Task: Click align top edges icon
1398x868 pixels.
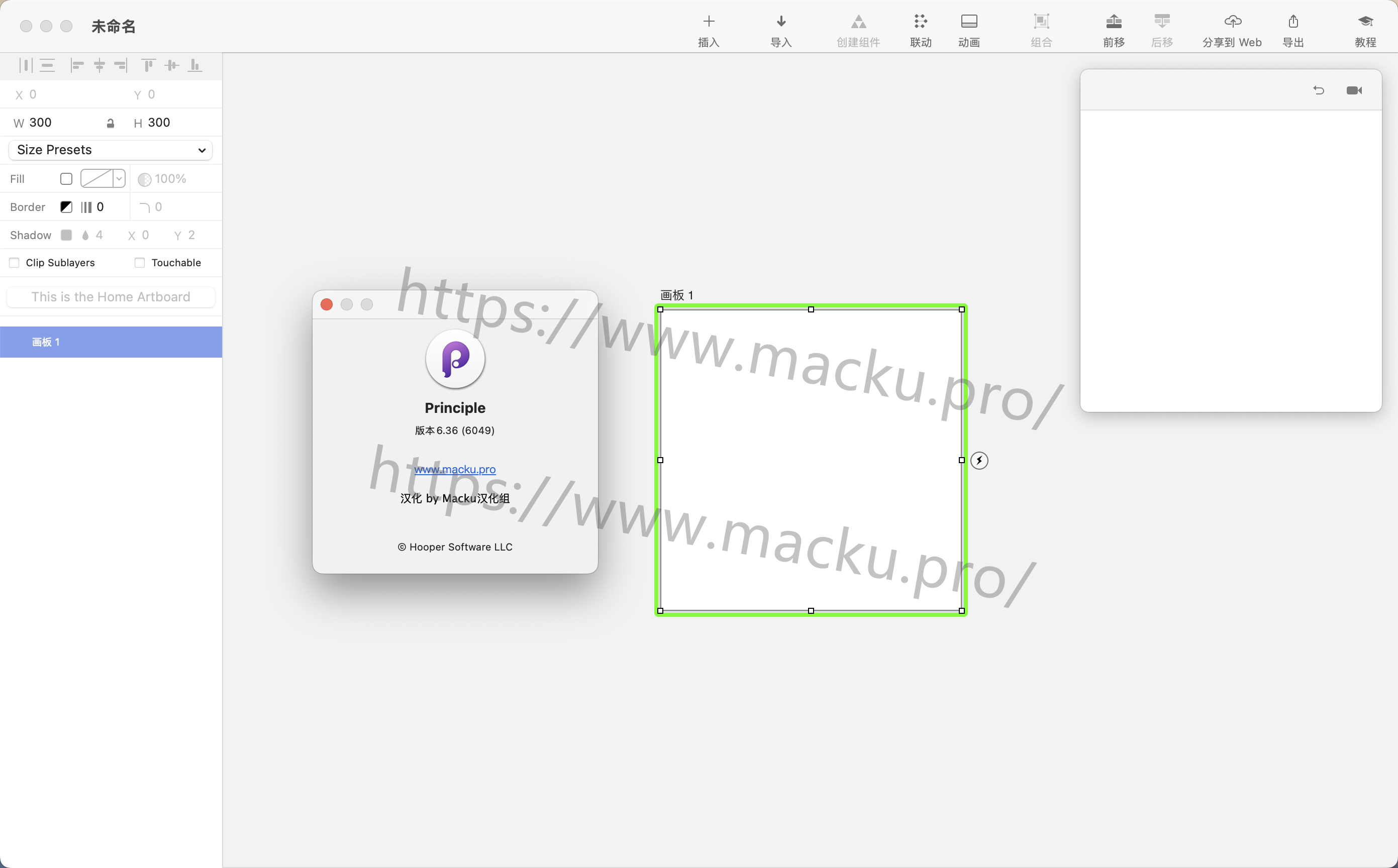Action: pyautogui.click(x=149, y=65)
